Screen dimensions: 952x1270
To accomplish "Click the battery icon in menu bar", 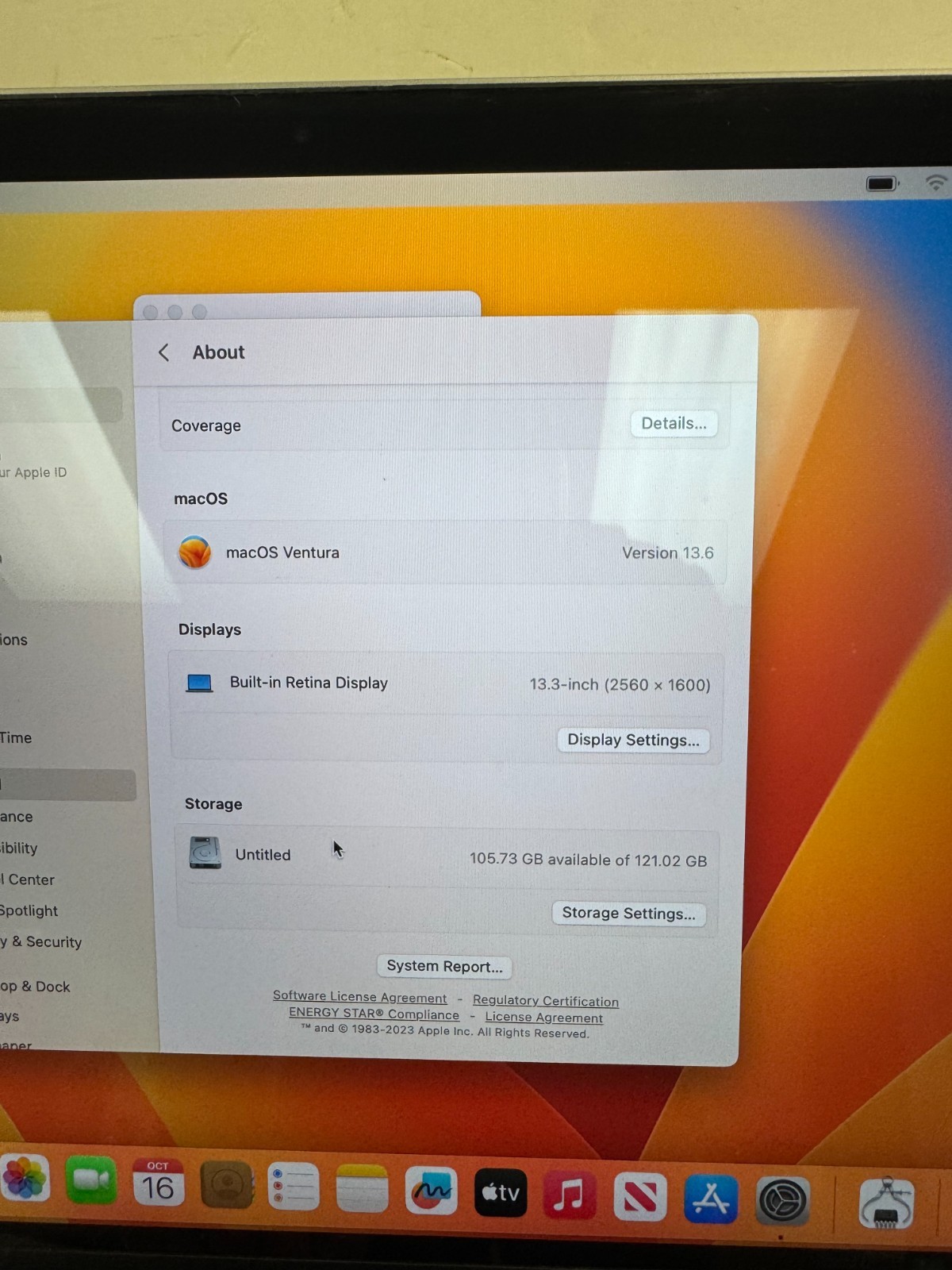I will tap(881, 183).
